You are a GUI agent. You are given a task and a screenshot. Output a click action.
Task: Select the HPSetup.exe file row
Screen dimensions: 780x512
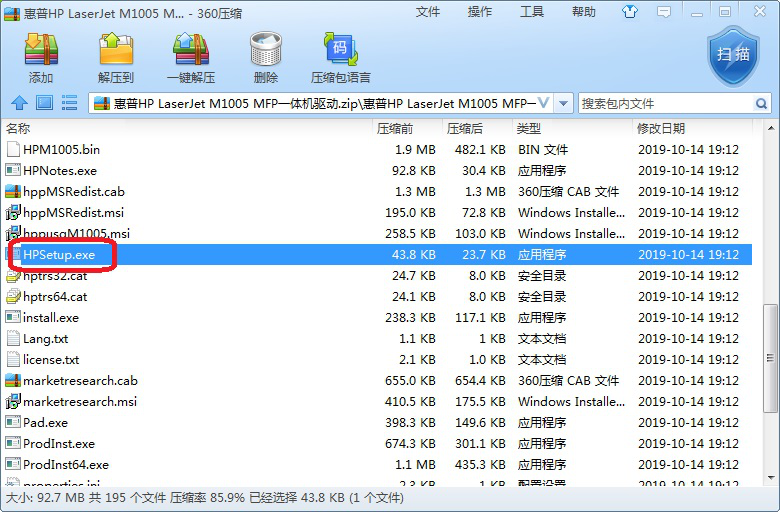pyautogui.click(x=378, y=254)
